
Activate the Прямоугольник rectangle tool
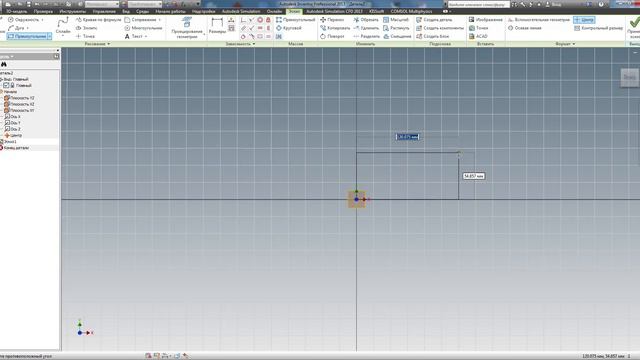pos(27,36)
